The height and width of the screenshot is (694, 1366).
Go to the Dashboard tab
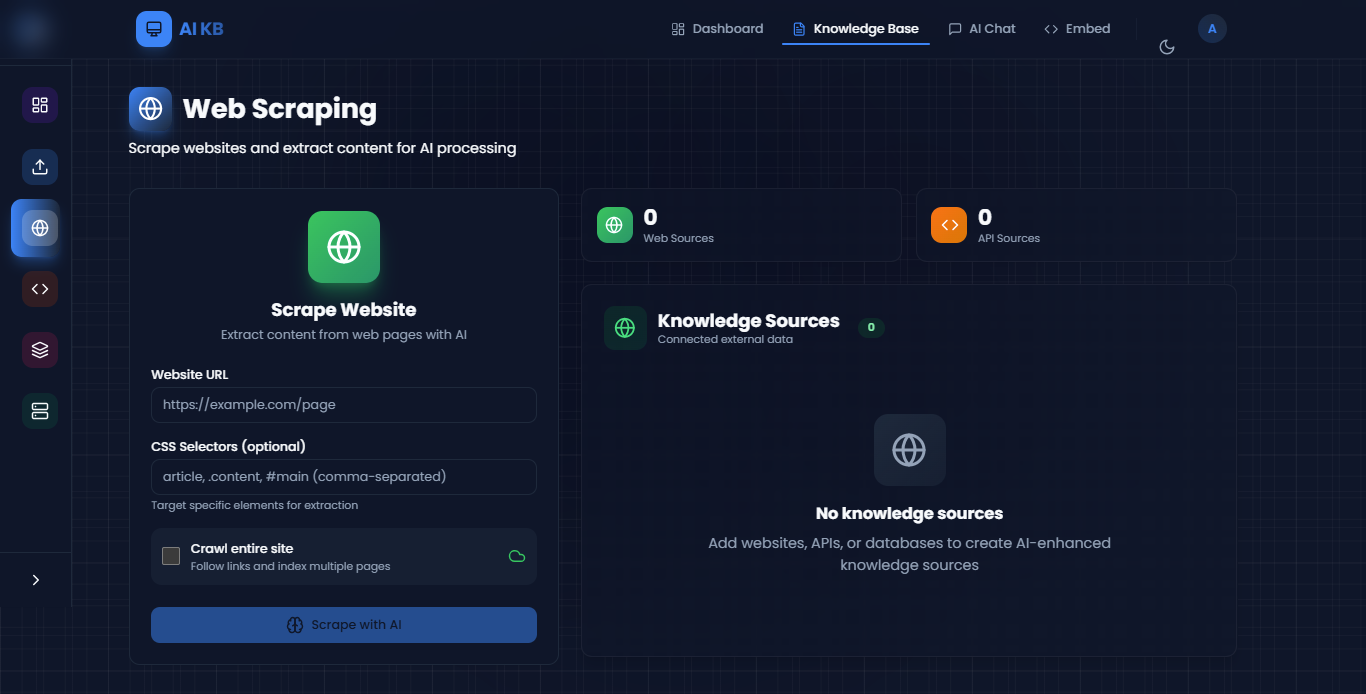[x=717, y=29]
